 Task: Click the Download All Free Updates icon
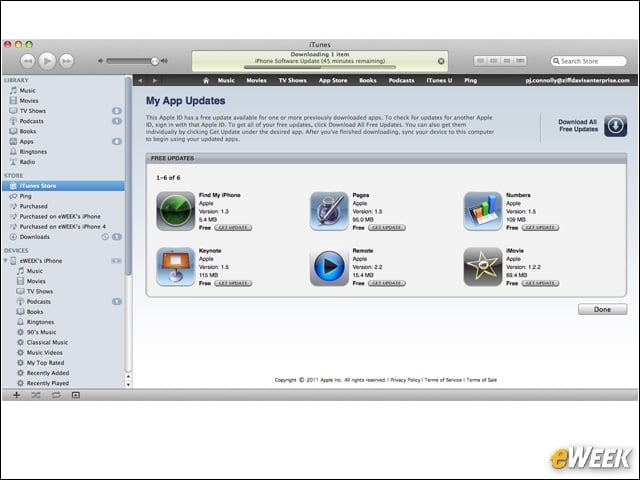point(616,126)
